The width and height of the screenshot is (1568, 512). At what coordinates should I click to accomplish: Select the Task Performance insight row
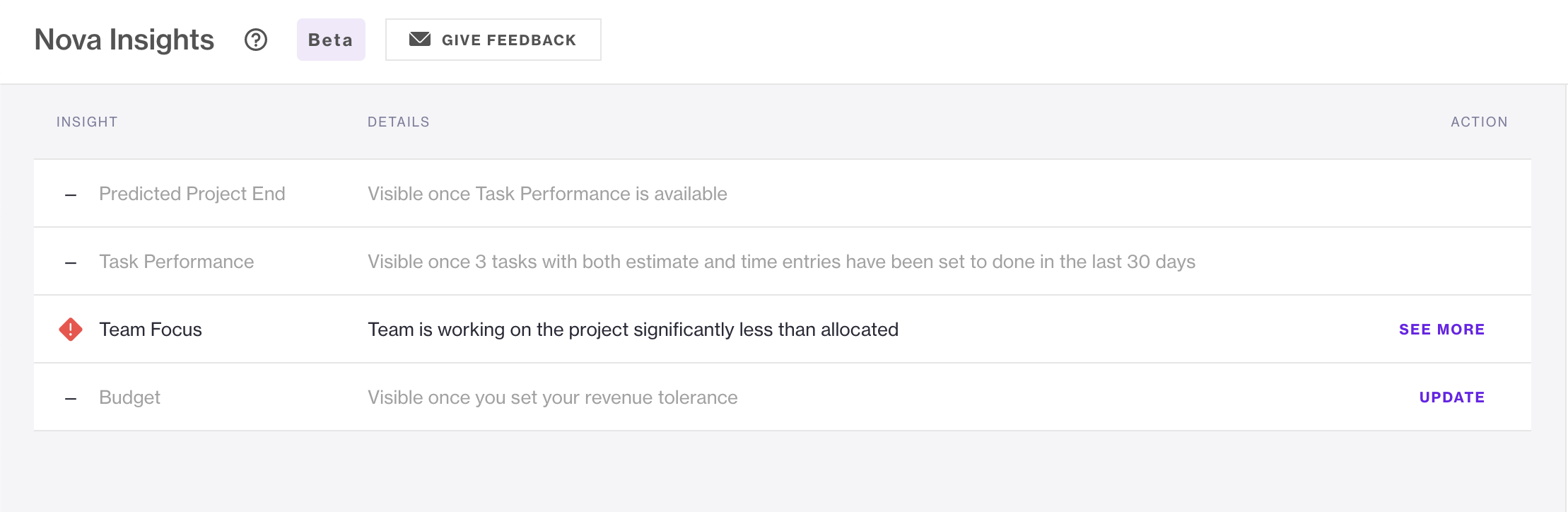coord(783,261)
